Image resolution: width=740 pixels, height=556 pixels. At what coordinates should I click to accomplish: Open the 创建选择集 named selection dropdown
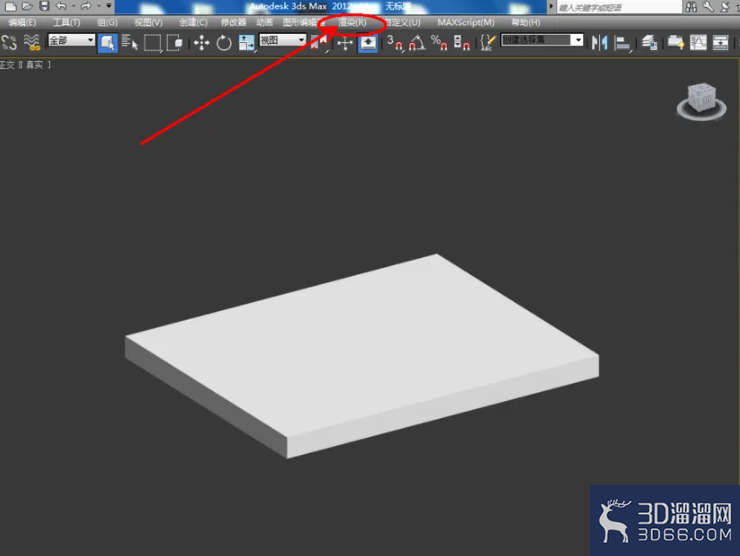click(542, 40)
